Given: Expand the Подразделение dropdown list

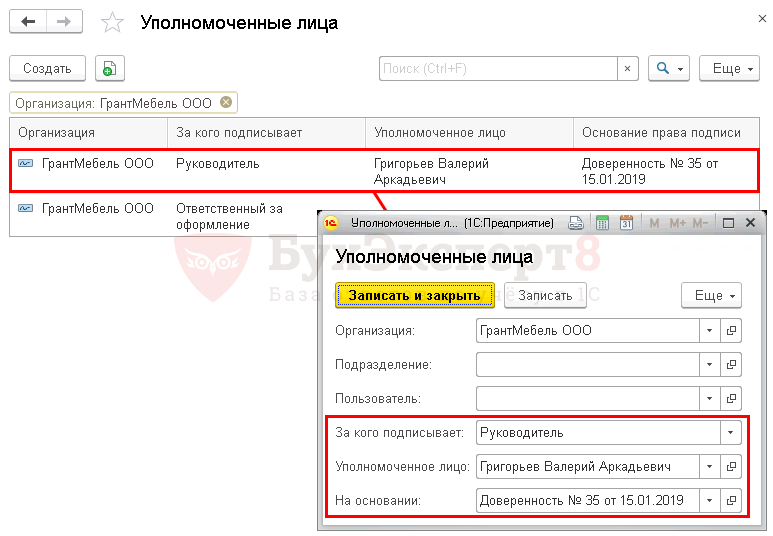Looking at the screenshot, I should [x=709, y=364].
